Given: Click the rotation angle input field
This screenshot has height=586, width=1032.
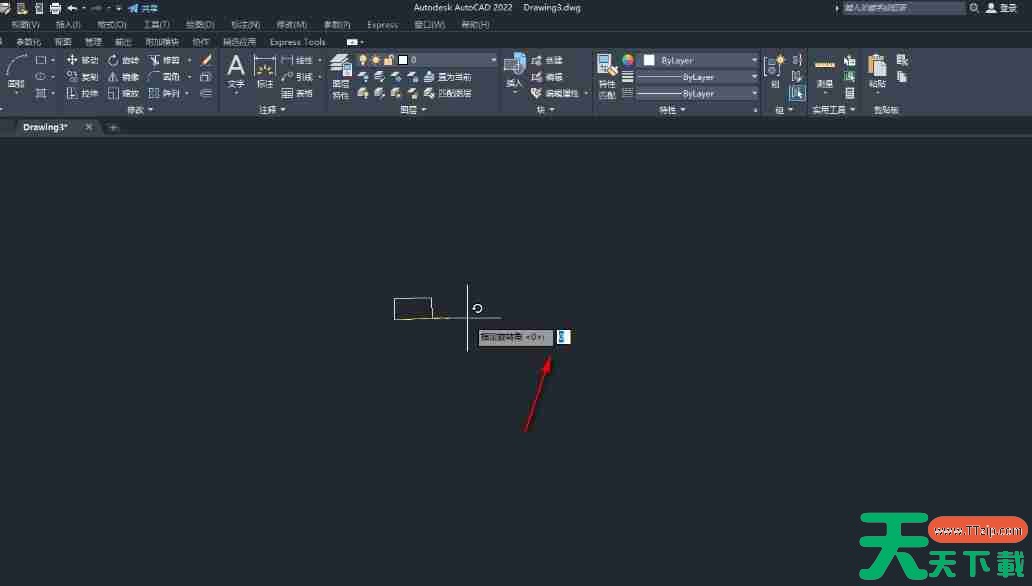Looking at the screenshot, I should pyautogui.click(x=563, y=338).
